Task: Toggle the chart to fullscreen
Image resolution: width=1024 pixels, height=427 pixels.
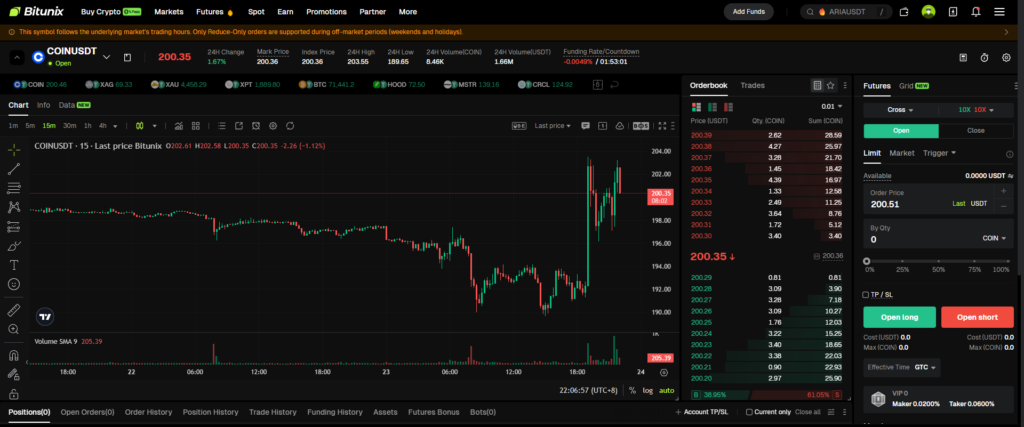Action: (x=662, y=125)
